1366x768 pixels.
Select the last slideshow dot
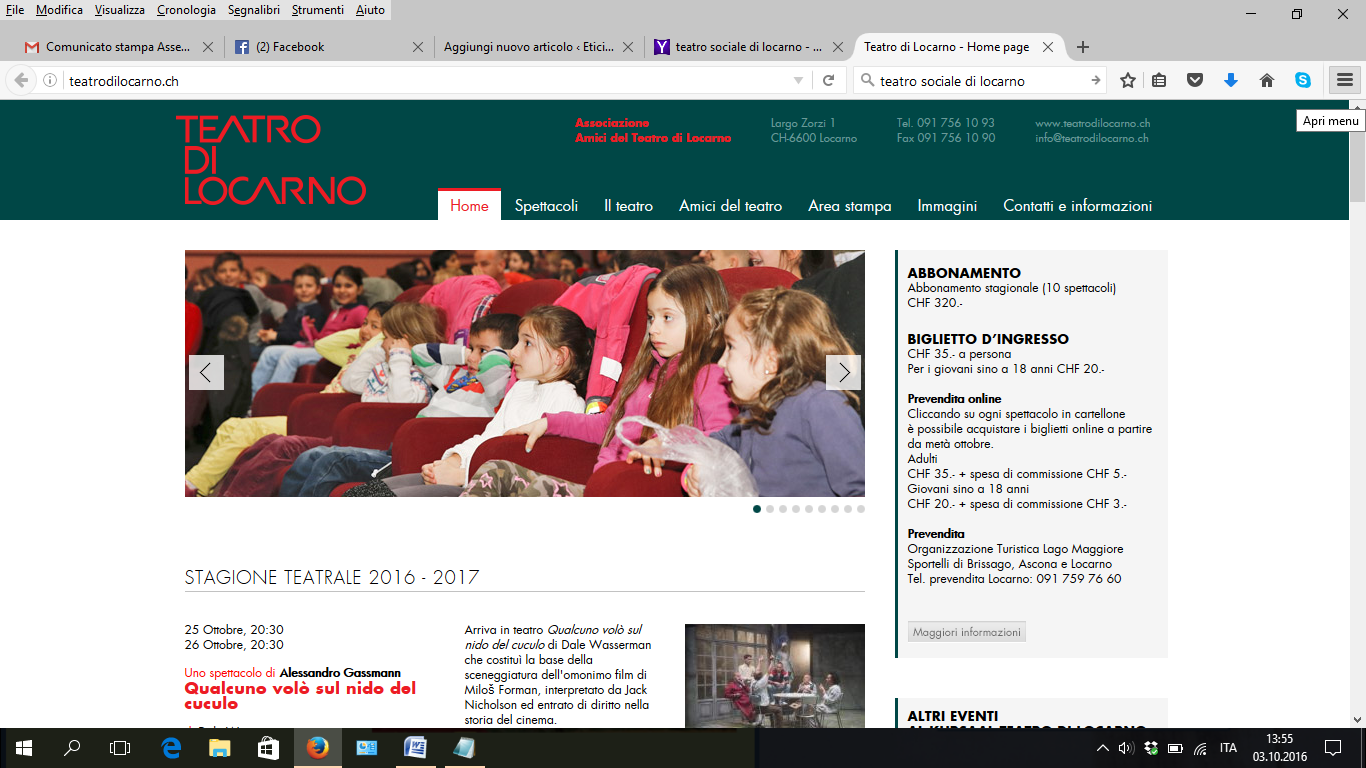(x=861, y=509)
